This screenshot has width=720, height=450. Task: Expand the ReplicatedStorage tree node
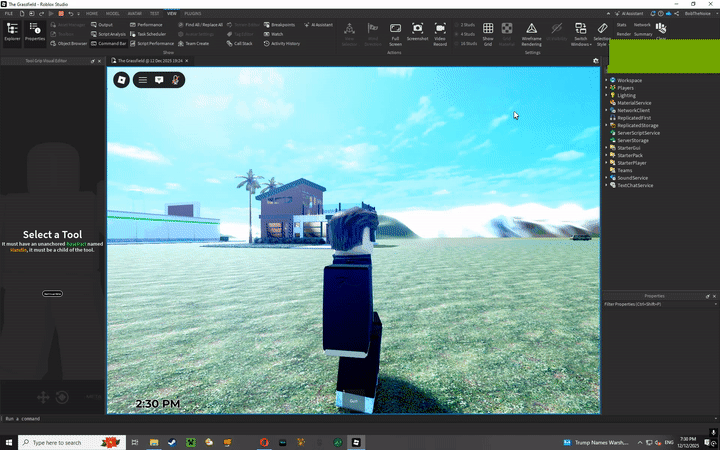606,125
